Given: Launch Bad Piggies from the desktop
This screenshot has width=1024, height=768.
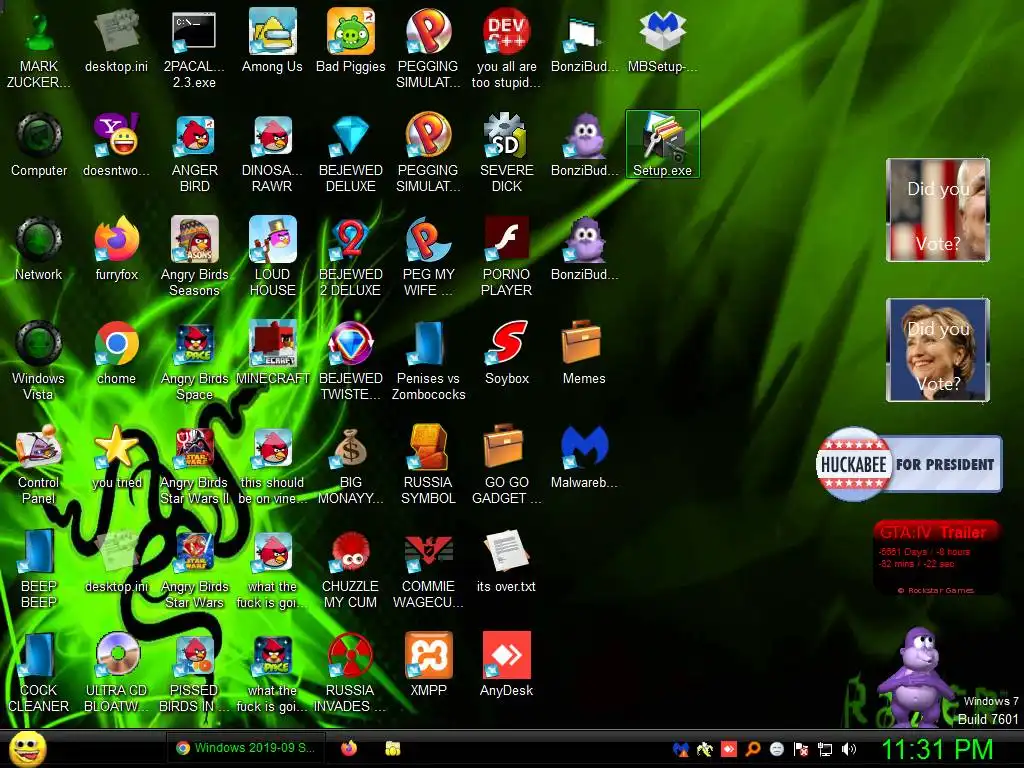Looking at the screenshot, I should (x=351, y=40).
